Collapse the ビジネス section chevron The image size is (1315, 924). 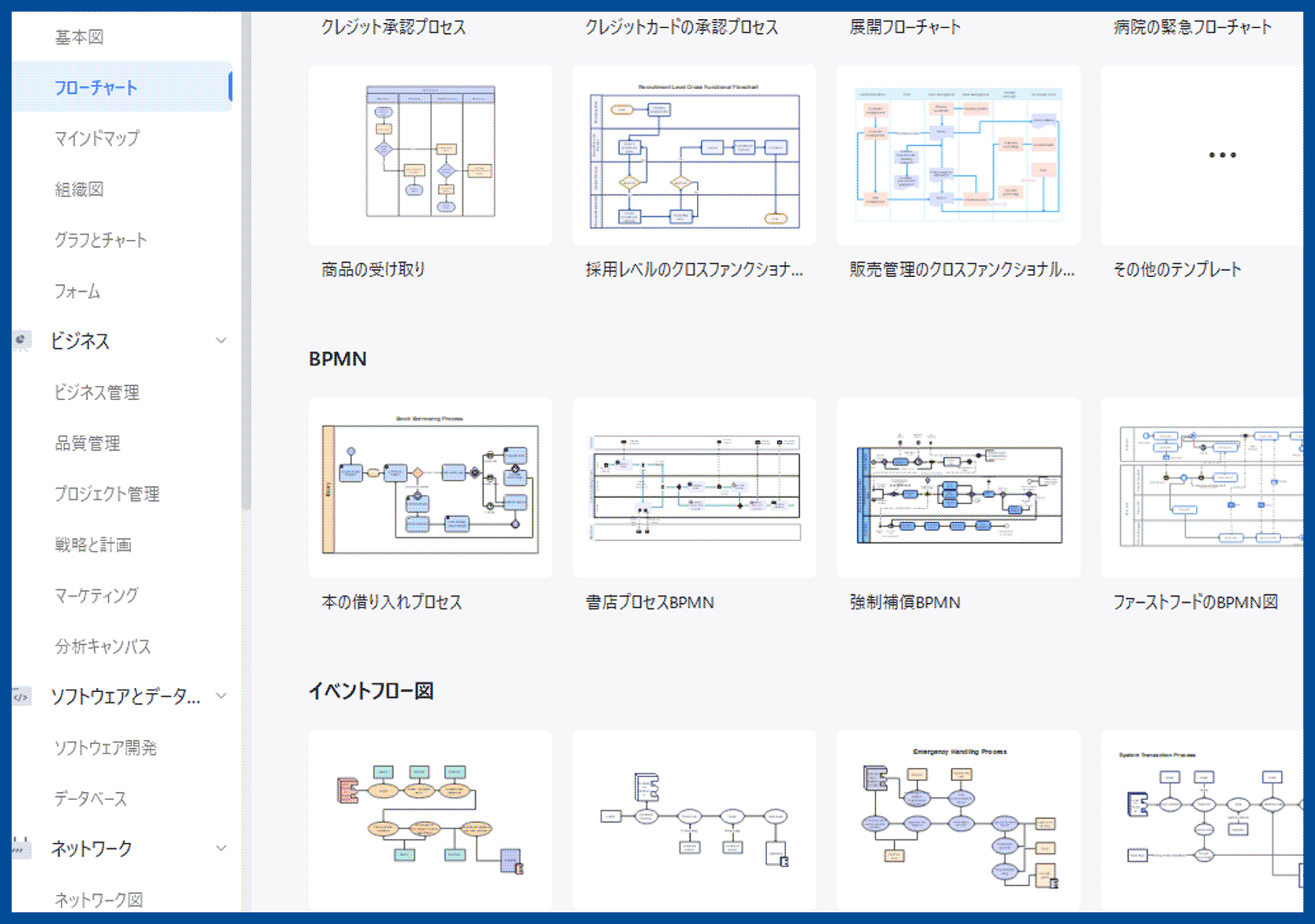coord(221,341)
